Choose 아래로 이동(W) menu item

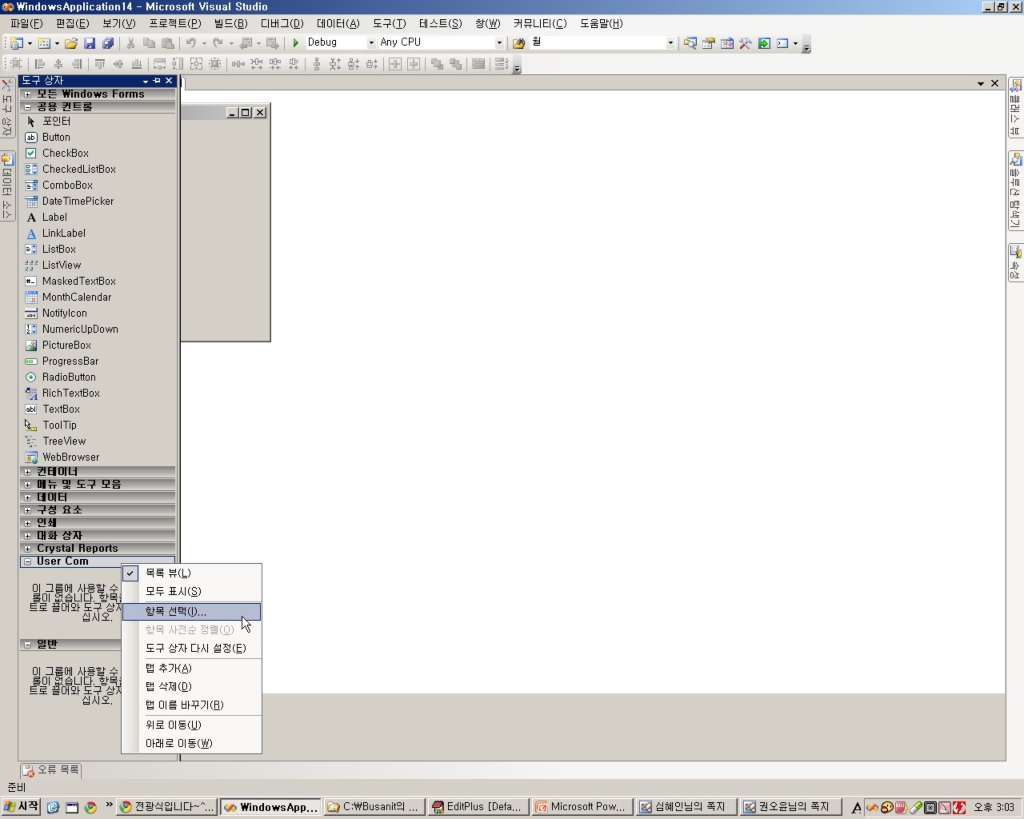pyautogui.click(x=192, y=743)
